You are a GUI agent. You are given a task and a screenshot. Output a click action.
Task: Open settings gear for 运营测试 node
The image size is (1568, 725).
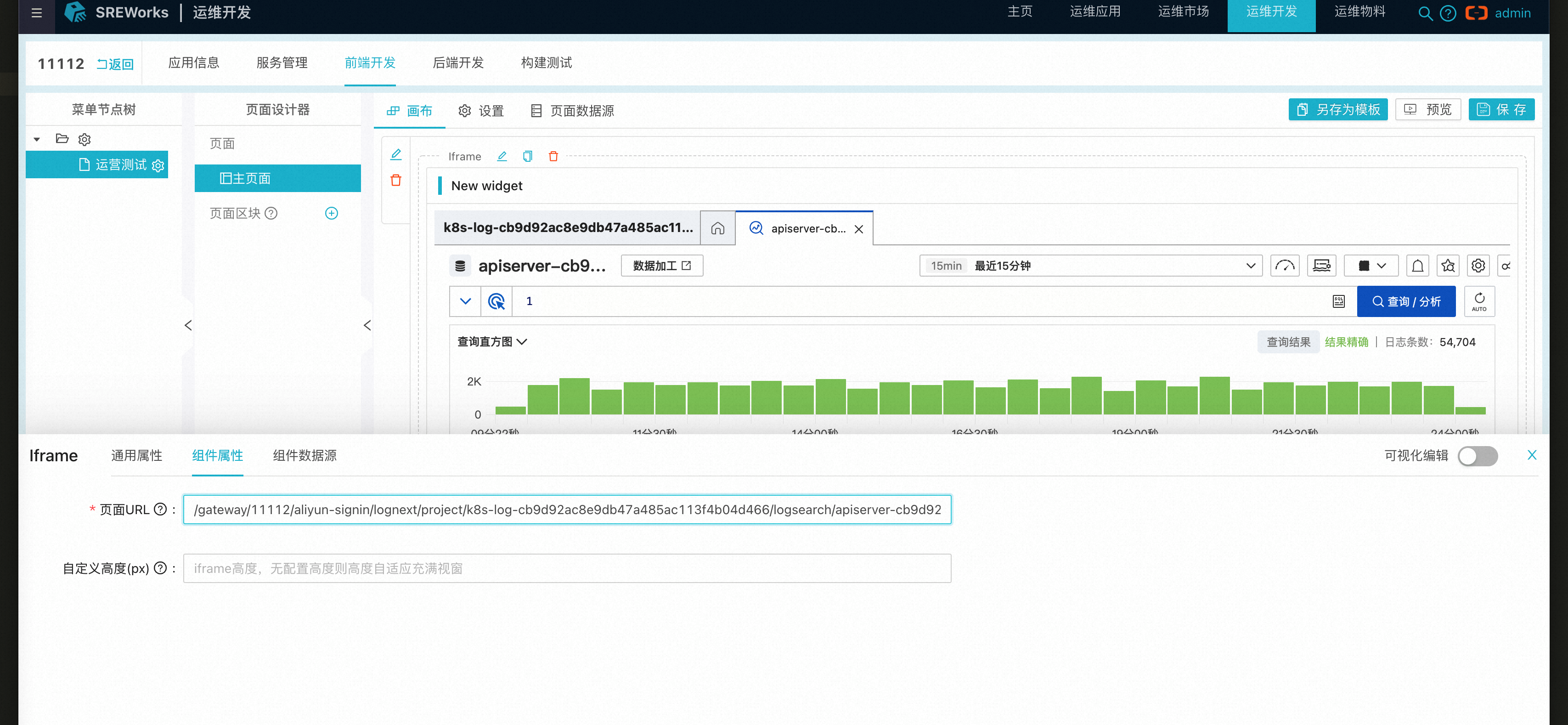(x=158, y=165)
